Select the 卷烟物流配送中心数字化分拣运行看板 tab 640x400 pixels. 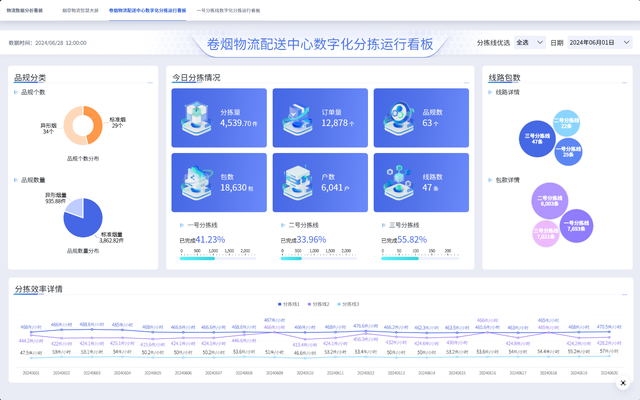(x=147, y=11)
